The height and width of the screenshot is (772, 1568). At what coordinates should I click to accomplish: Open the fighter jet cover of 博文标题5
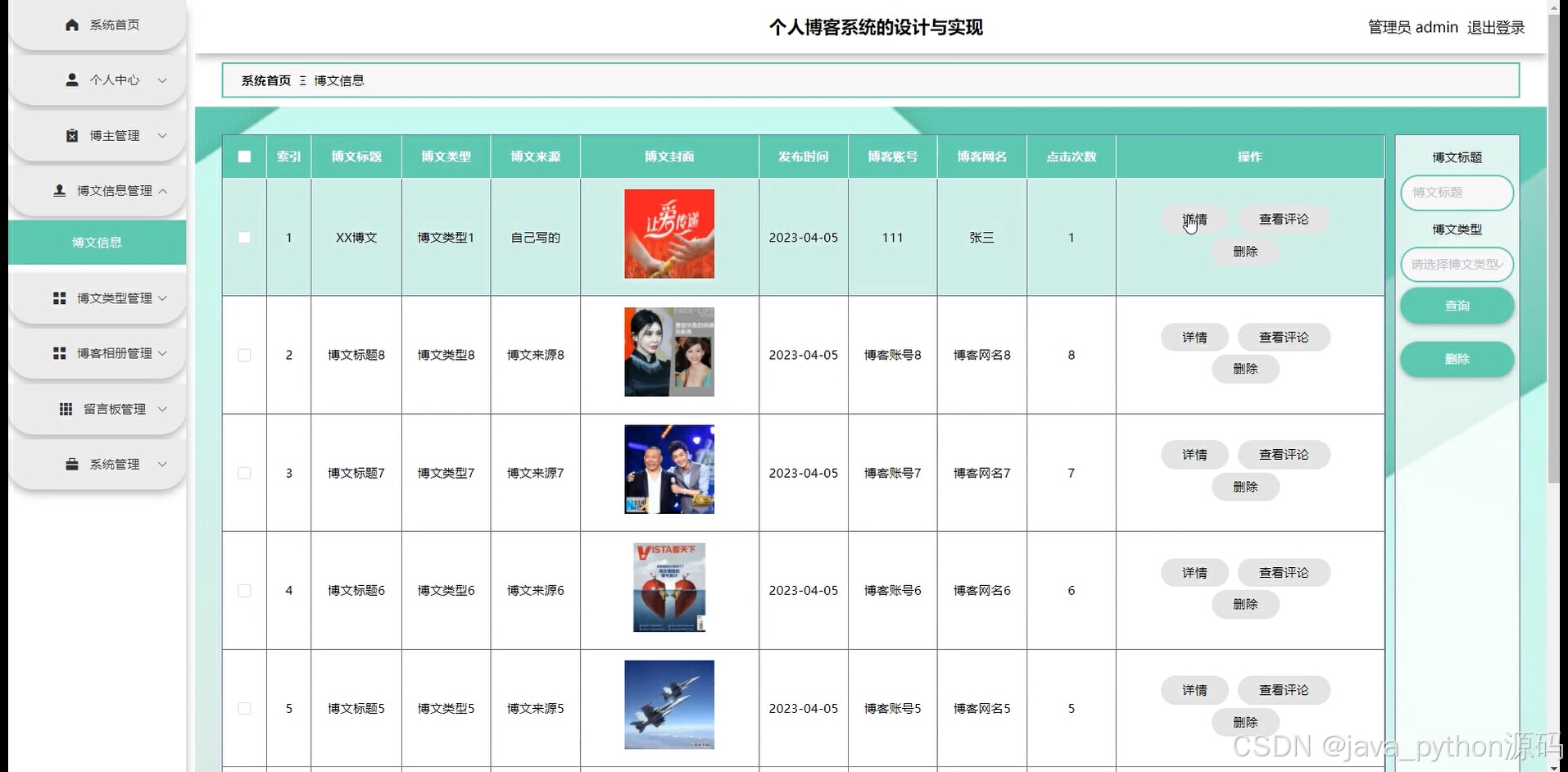point(669,705)
